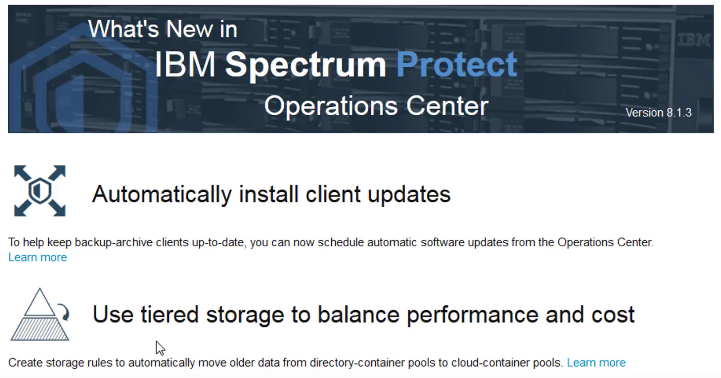Image resolution: width=721 pixels, height=378 pixels.
Task: Click the Use tiered storage heading
Action: pyautogui.click(x=363, y=315)
